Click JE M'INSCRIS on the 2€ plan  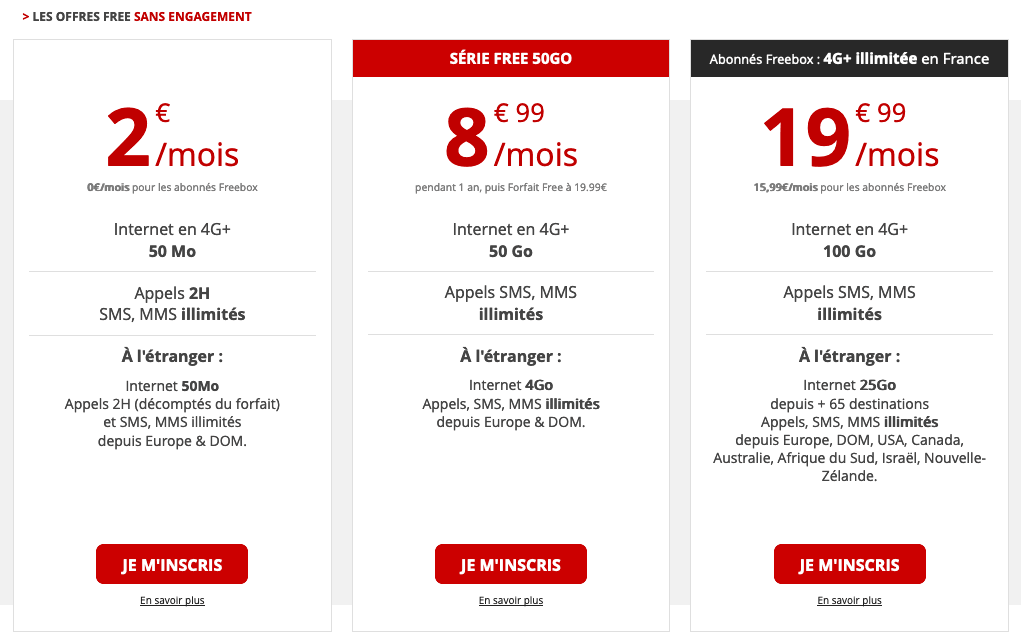(171, 563)
